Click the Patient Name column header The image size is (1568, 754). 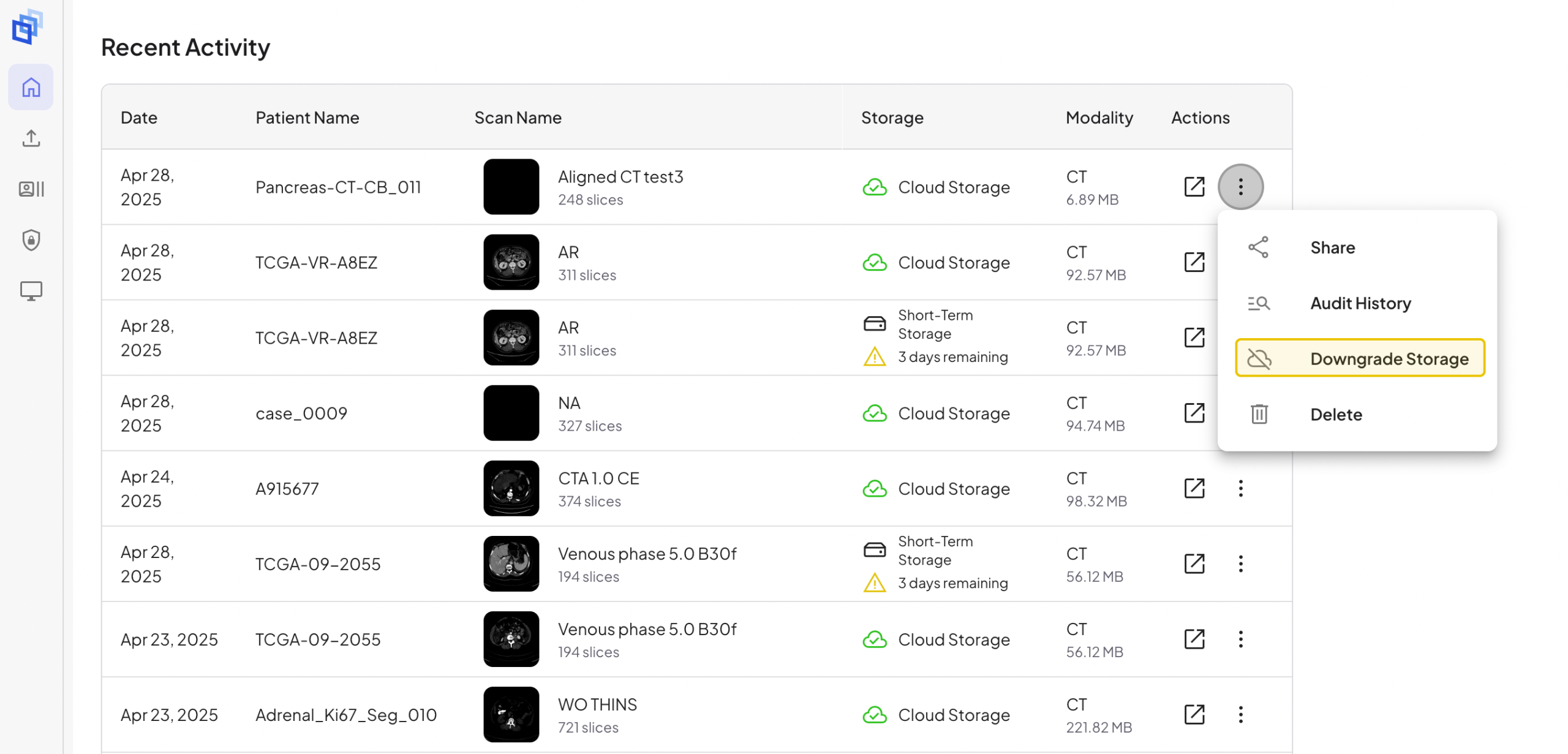(307, 117)
